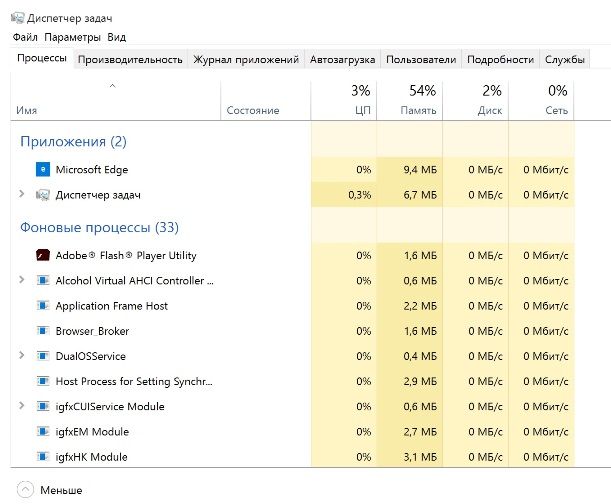Click the DualOSService process icon

[x=43, y=356]
